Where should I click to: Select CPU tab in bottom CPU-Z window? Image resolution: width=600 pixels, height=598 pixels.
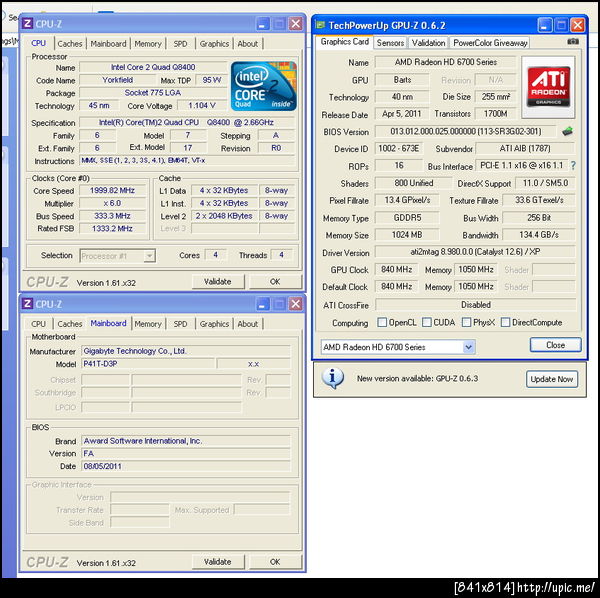click(x=38, y=324)
